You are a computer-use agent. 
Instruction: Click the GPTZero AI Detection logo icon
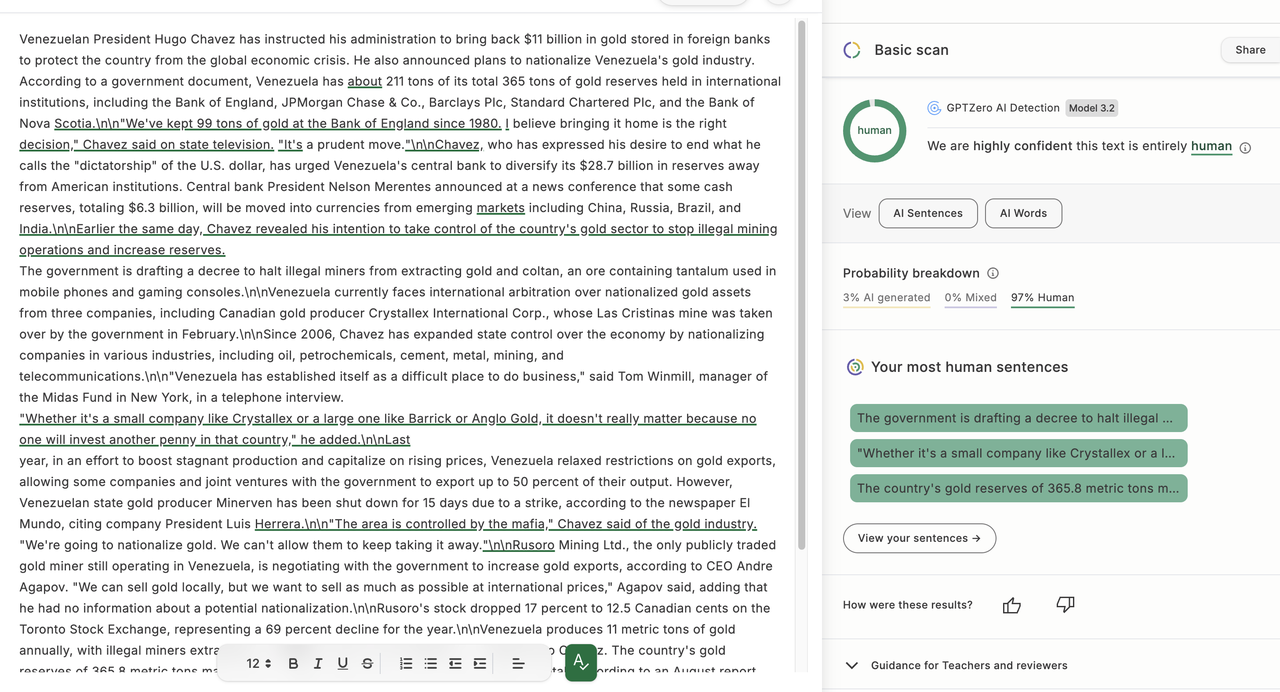coord(934,108)
